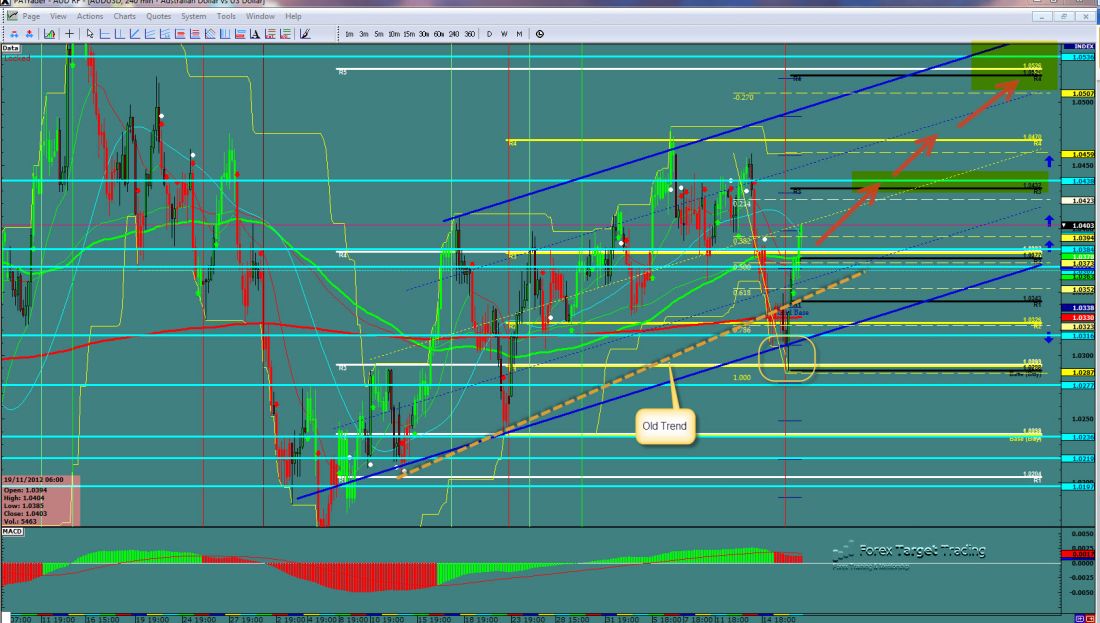This screenshot has width=1100, height=623.
Task: Click the 'Old Trend' callout annotation
Action: click(663, 426)
